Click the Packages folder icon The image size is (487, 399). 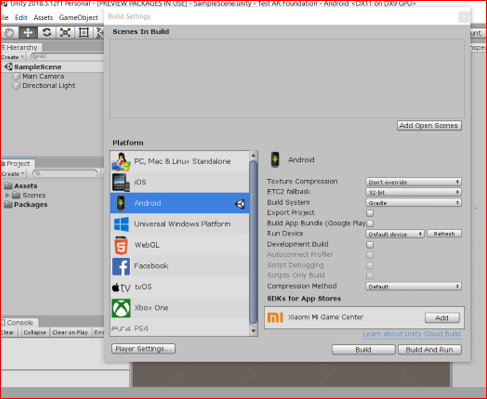click(x=8, y=204)
